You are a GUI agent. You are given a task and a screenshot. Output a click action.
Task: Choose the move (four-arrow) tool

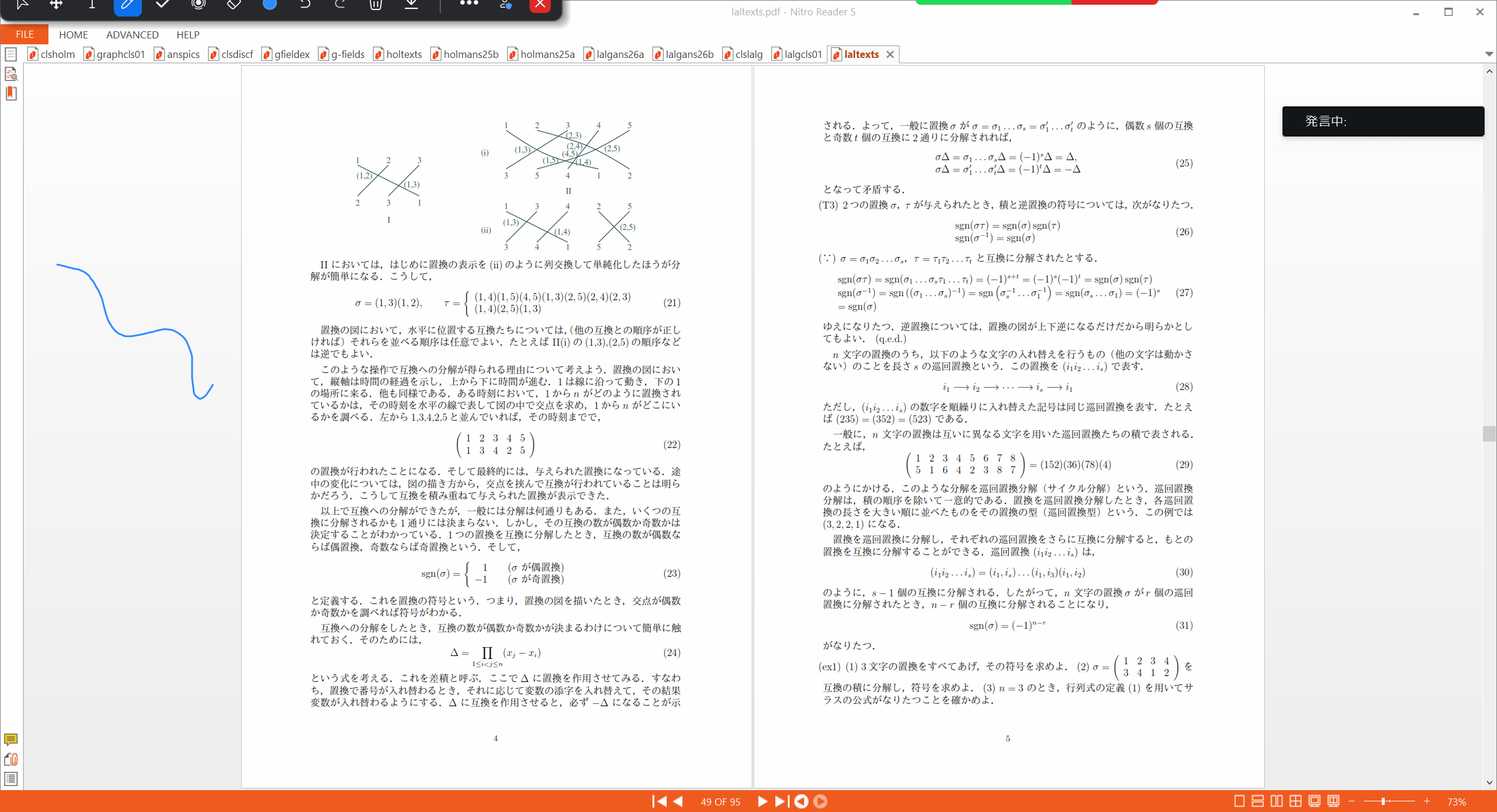point(56,5)
